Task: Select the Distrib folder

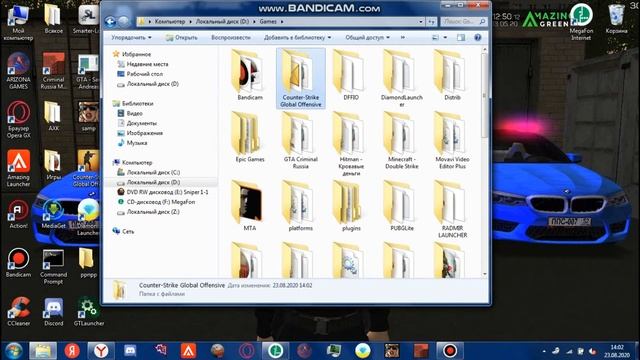Action: coord(452,76)
